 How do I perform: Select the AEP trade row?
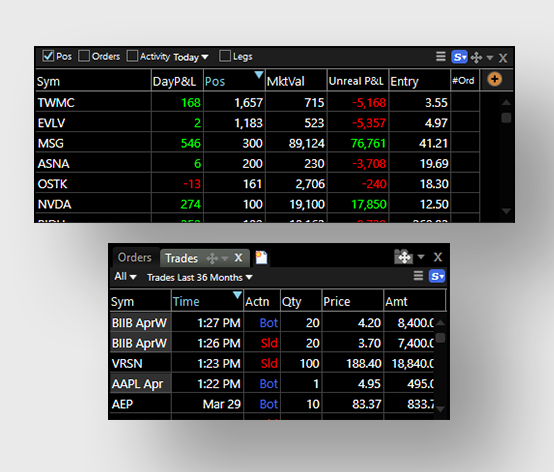[272, 404]
